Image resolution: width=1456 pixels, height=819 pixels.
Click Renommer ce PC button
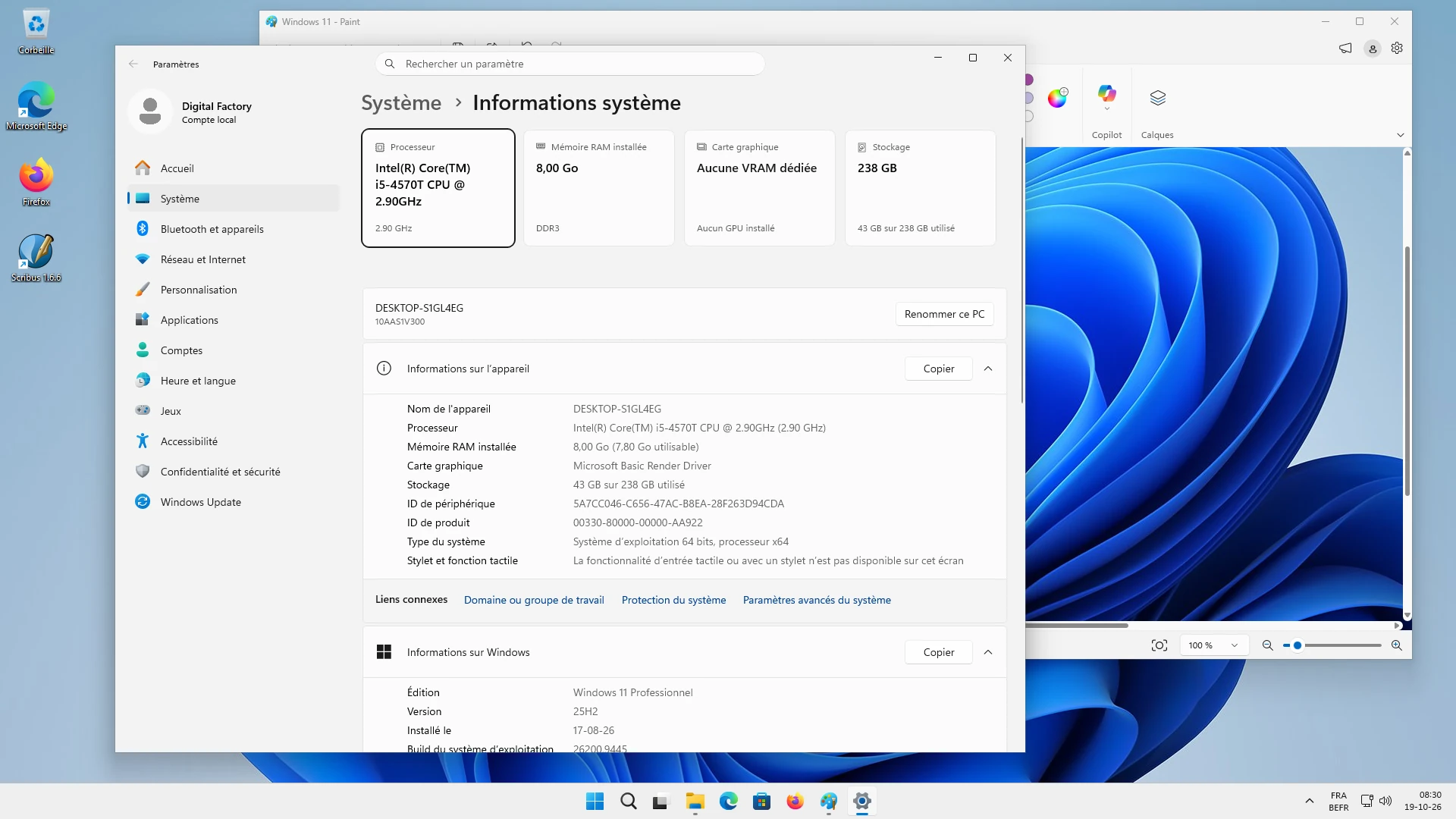click(x=944, y=314)
